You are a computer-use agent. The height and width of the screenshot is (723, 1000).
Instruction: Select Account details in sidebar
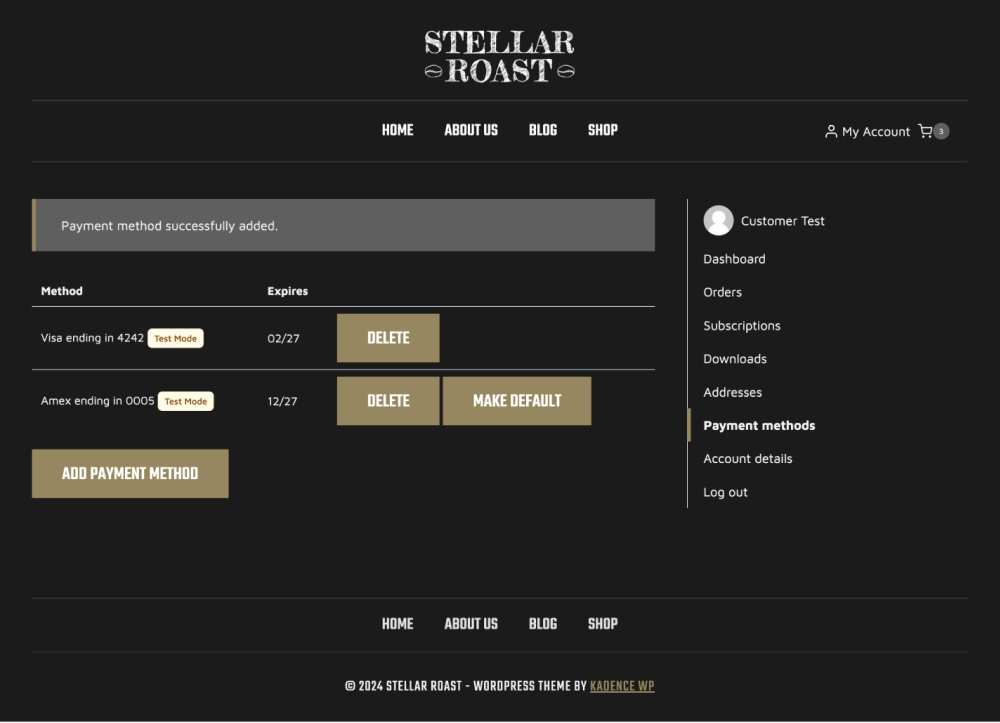747,459
